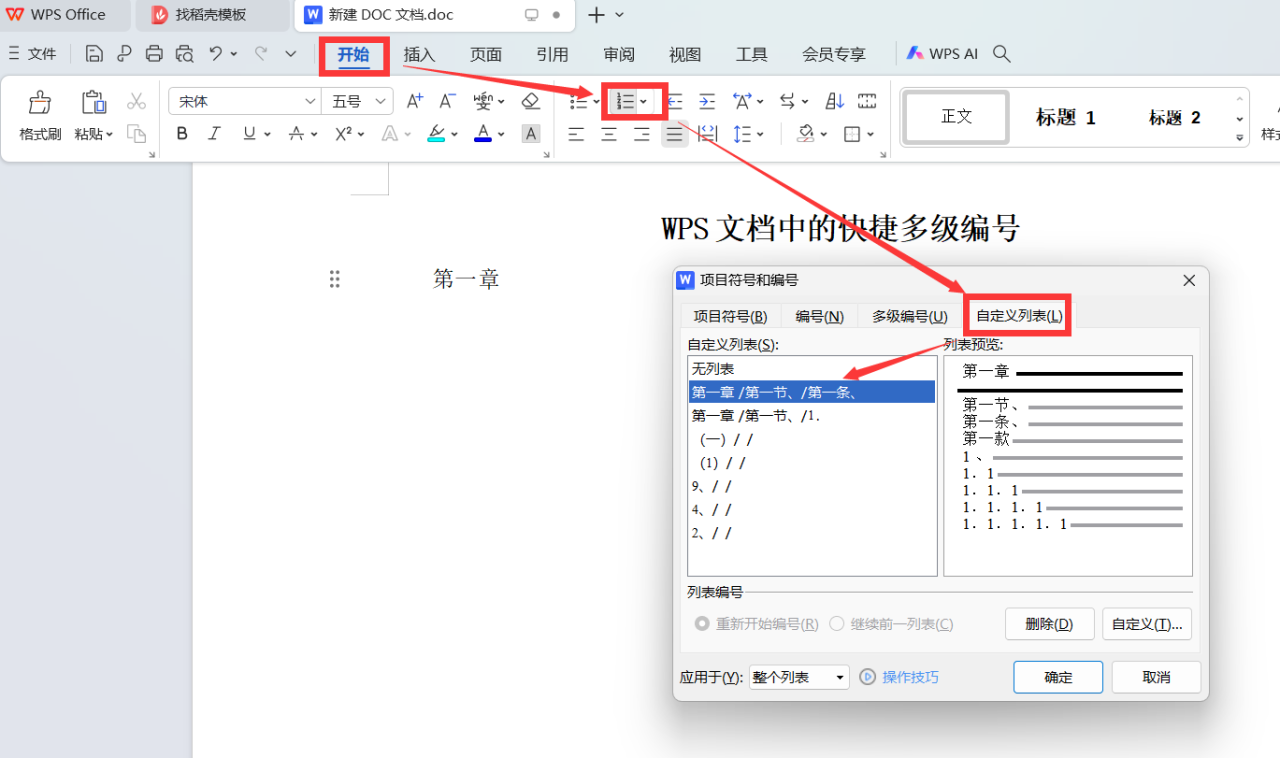Click the Print icon in the quick access toolbar
1280x758 pixels.
pos(154,54)
